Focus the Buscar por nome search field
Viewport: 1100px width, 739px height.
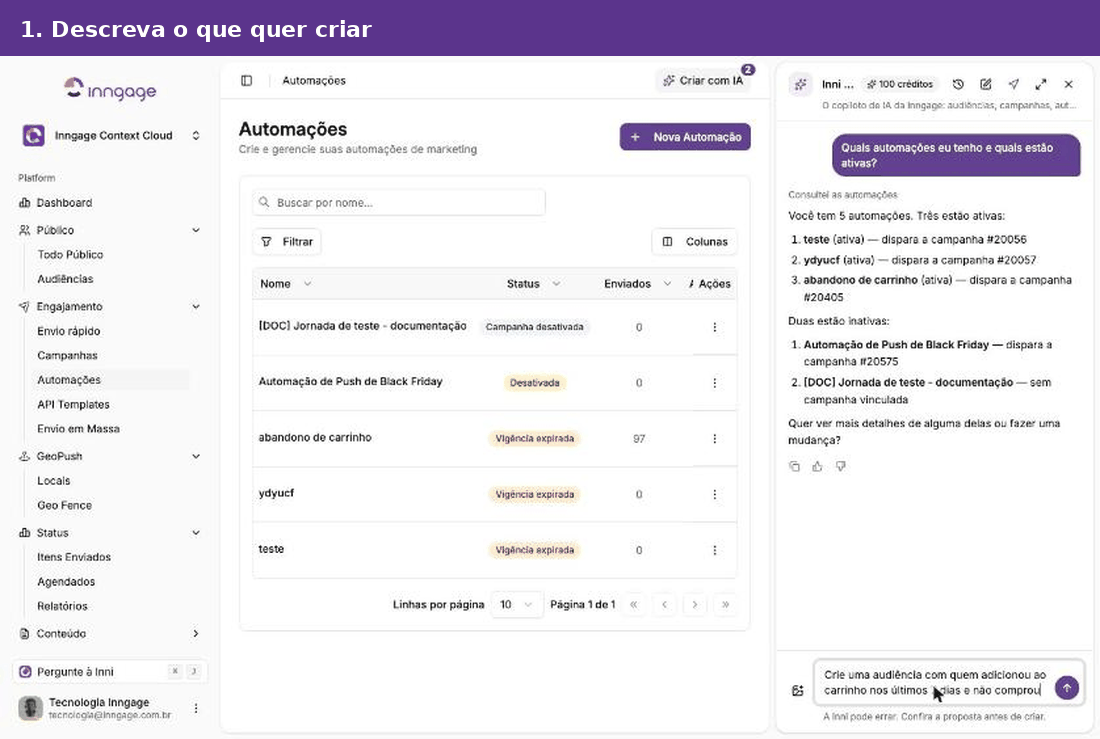pos(398,202)
